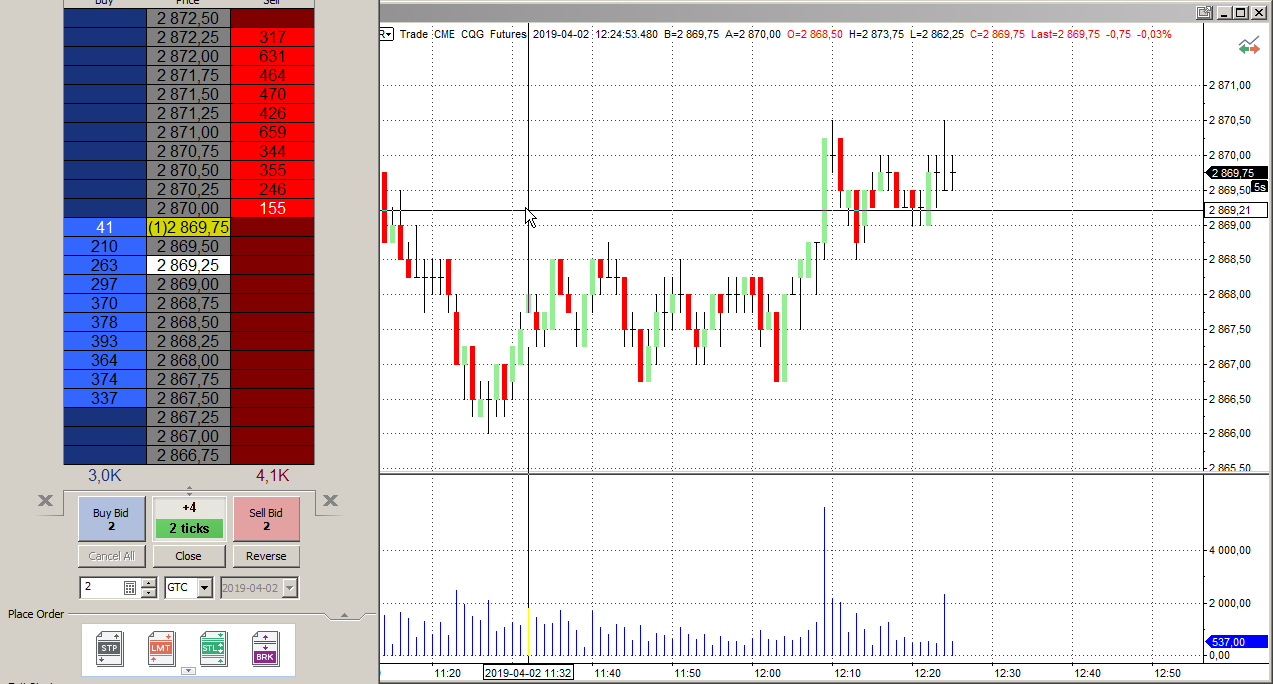Select the LMT limit order icon

tap(161, 648)
